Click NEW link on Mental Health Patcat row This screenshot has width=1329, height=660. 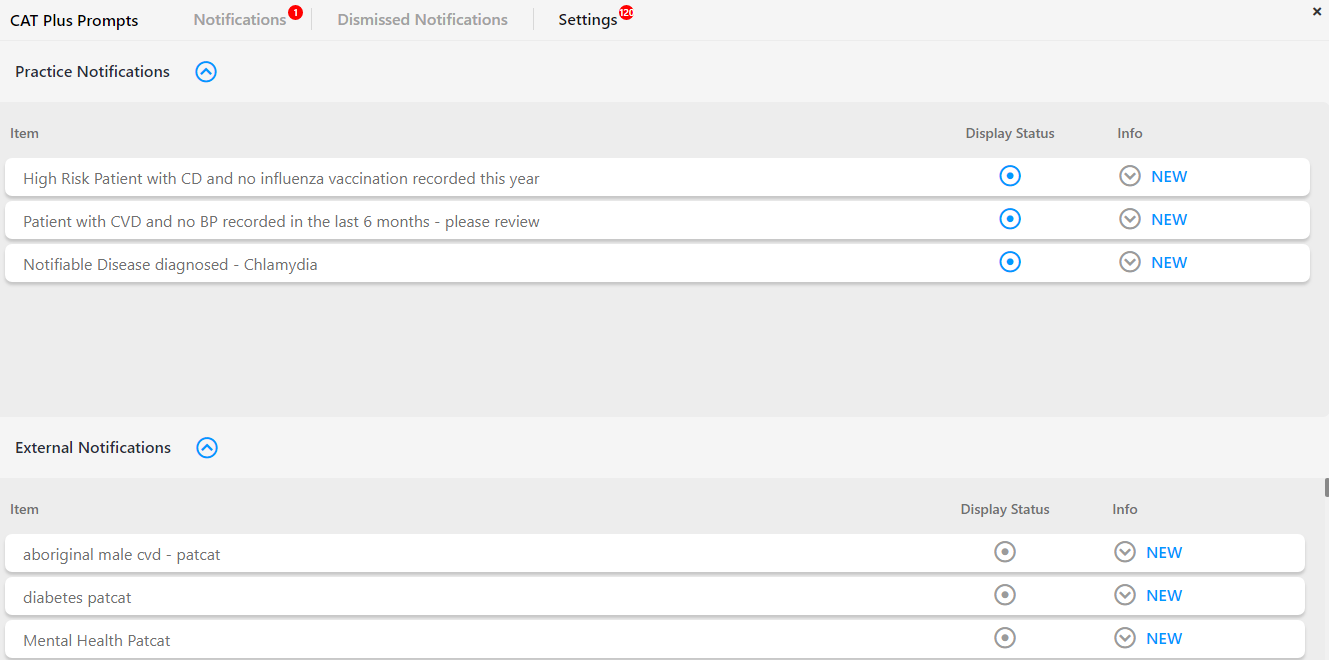(x=1164, y=639)
